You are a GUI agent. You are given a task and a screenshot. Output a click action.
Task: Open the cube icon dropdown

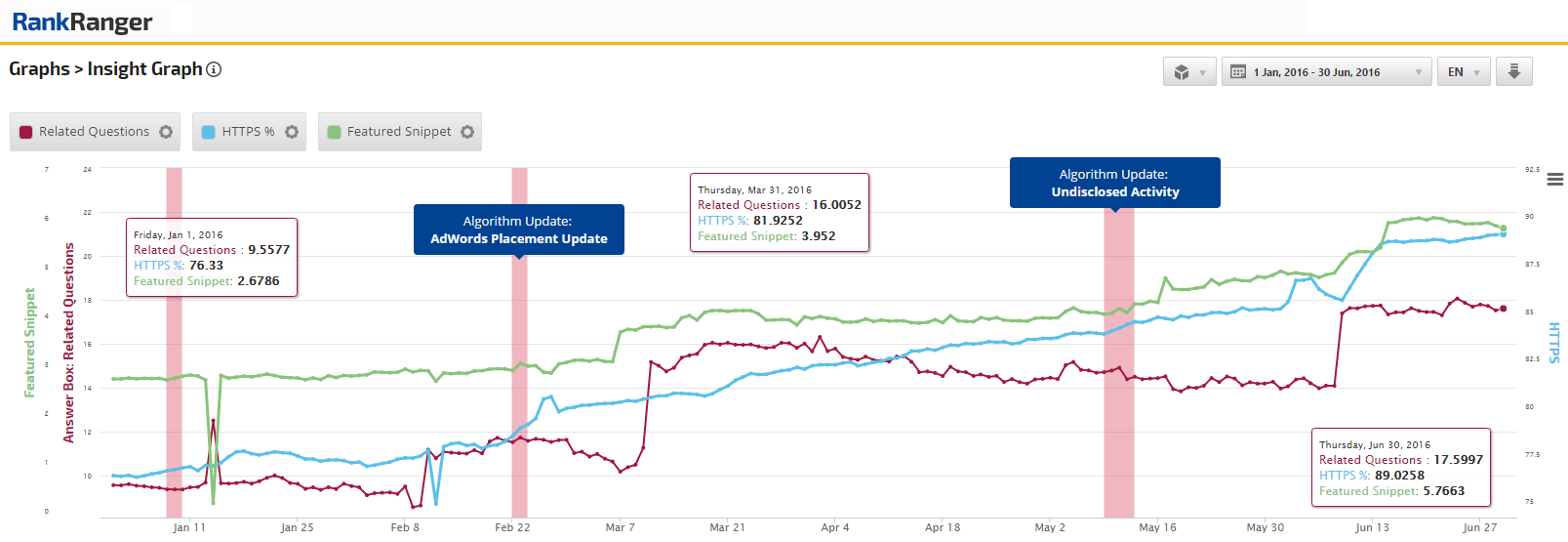[1188, 72]
